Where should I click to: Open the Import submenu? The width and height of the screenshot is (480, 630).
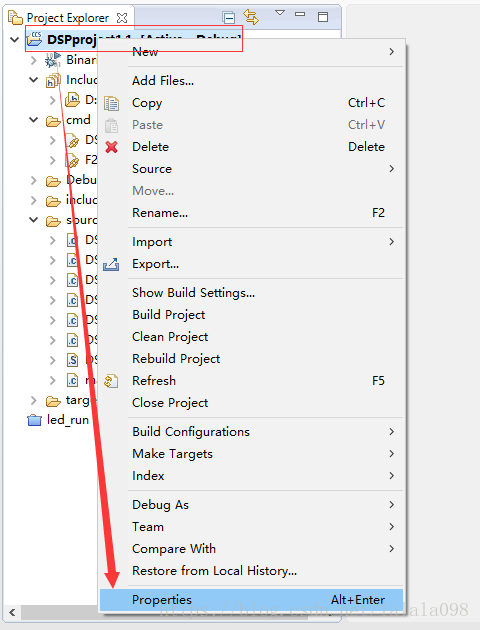251,242
